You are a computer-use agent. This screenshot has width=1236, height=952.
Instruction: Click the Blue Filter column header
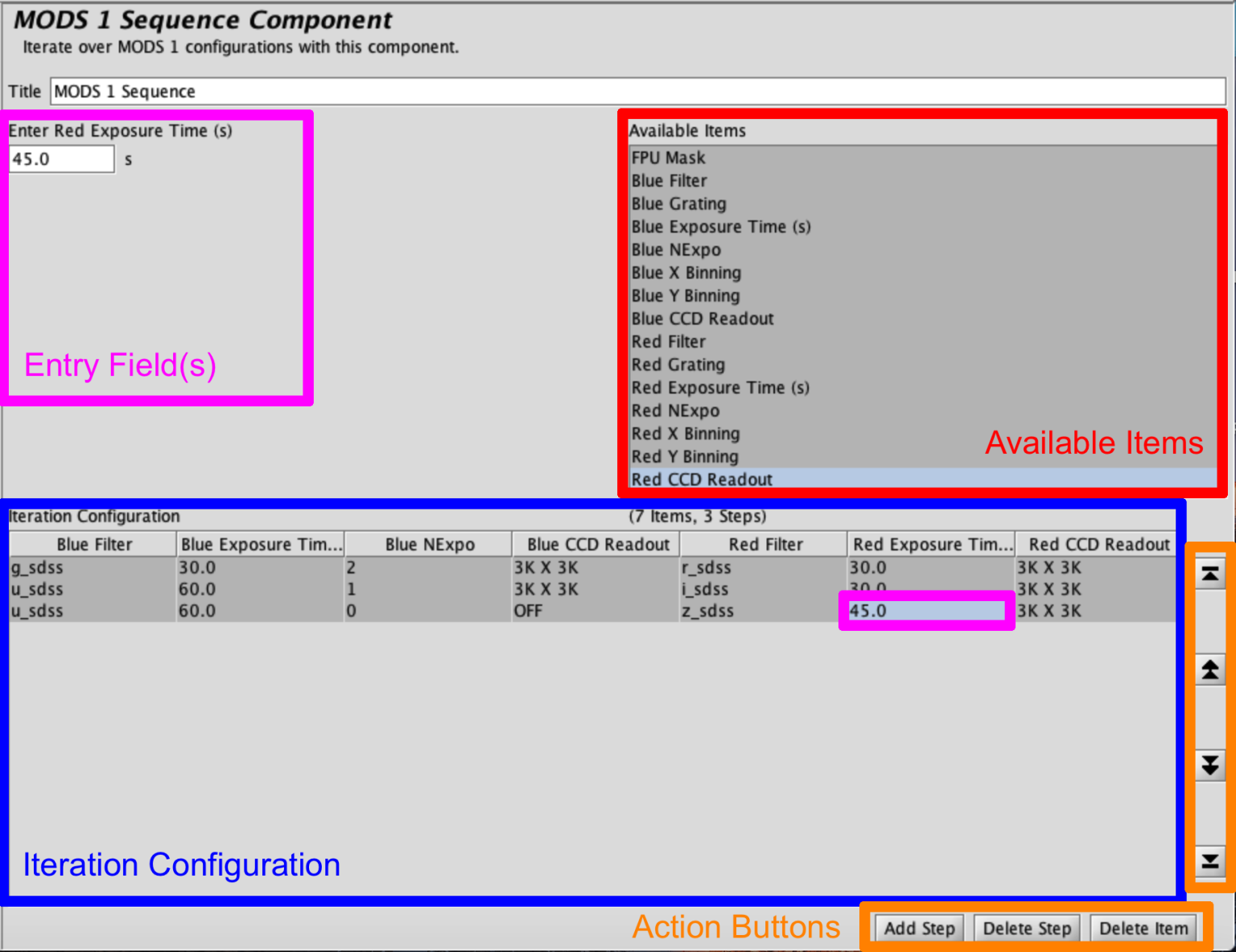93,544
